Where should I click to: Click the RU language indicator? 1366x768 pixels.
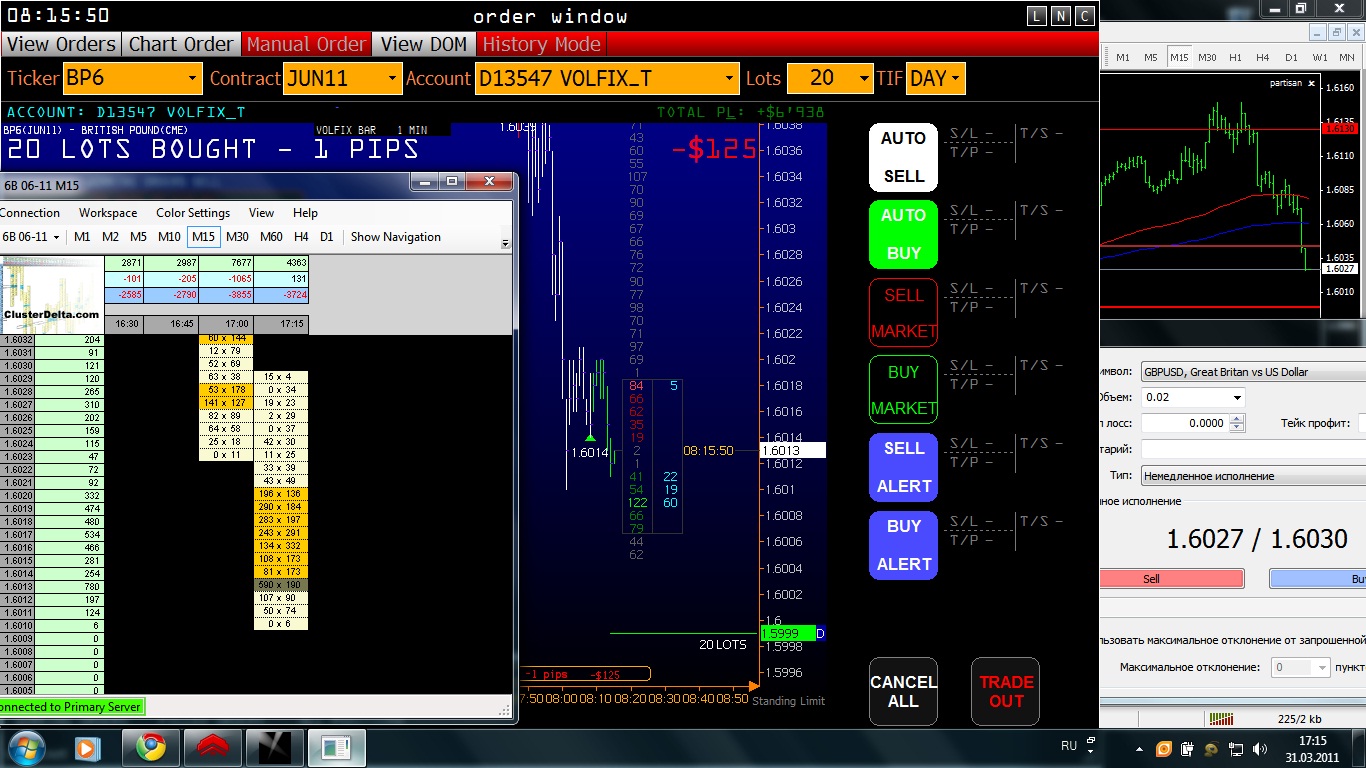(1069, 746)
